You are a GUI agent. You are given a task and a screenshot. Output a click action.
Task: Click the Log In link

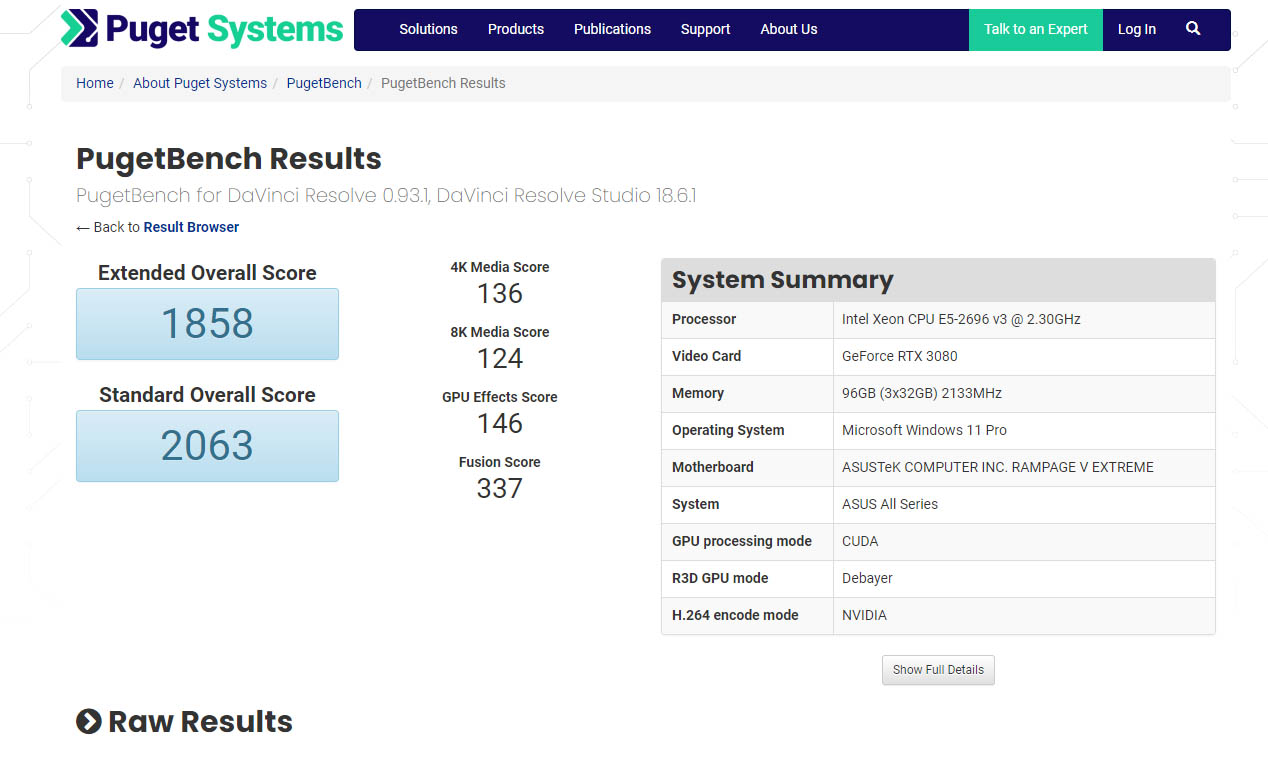(x=1137, y=29)
